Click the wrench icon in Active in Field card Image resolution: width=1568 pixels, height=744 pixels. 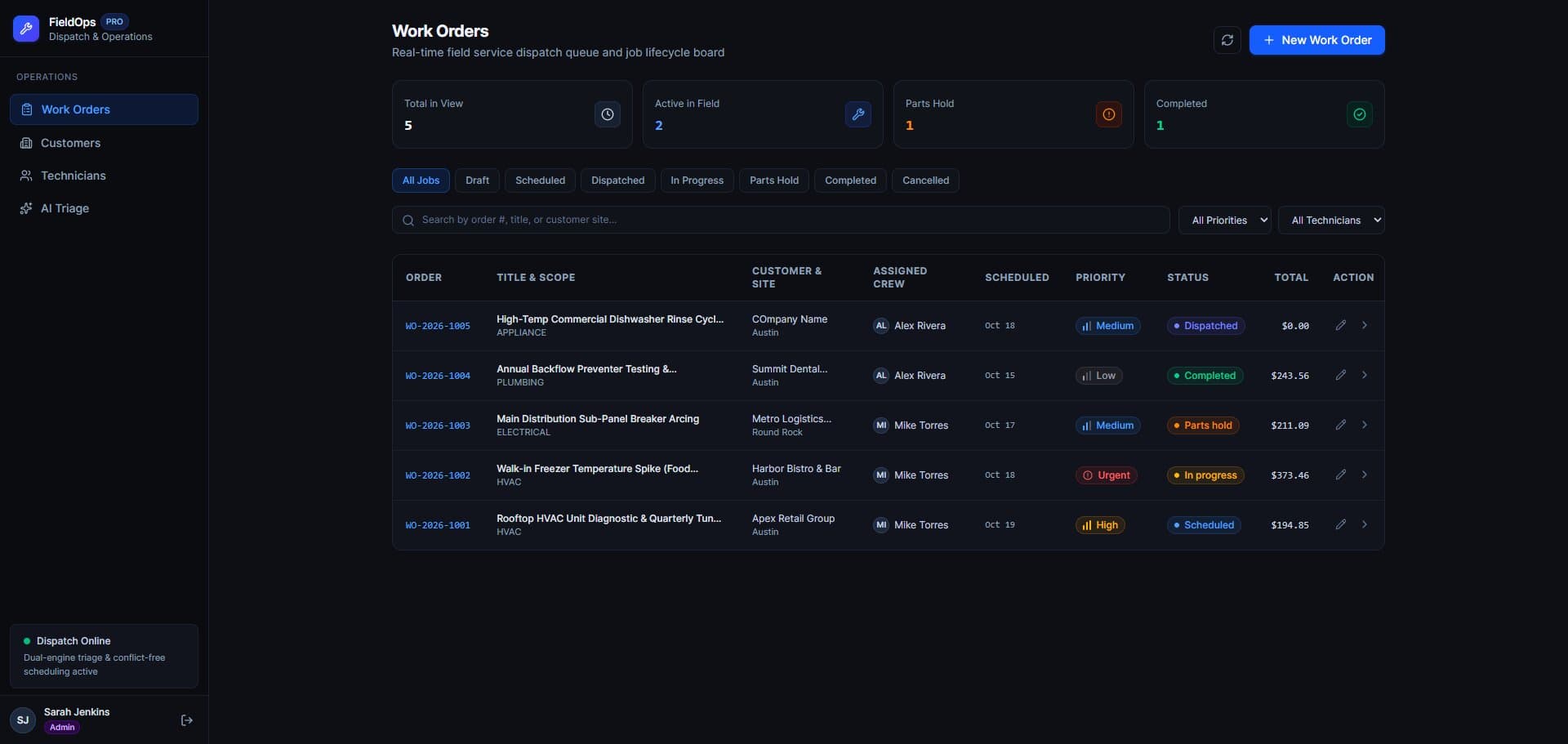(858, 114)
